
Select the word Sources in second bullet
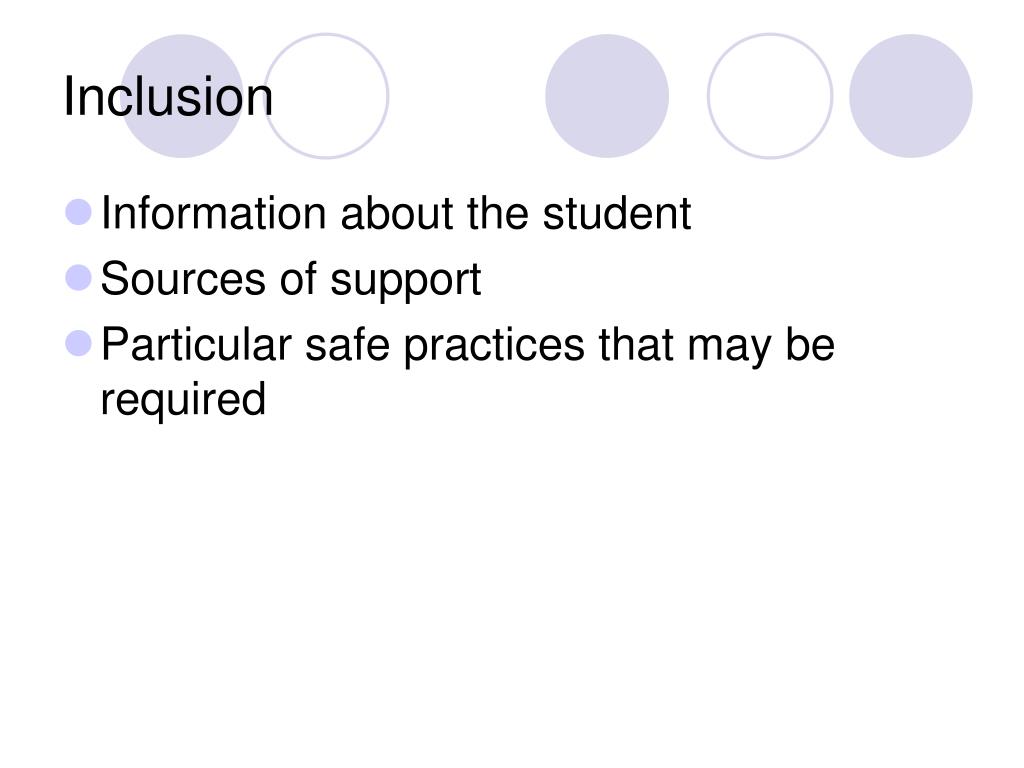tap(183, 279)
